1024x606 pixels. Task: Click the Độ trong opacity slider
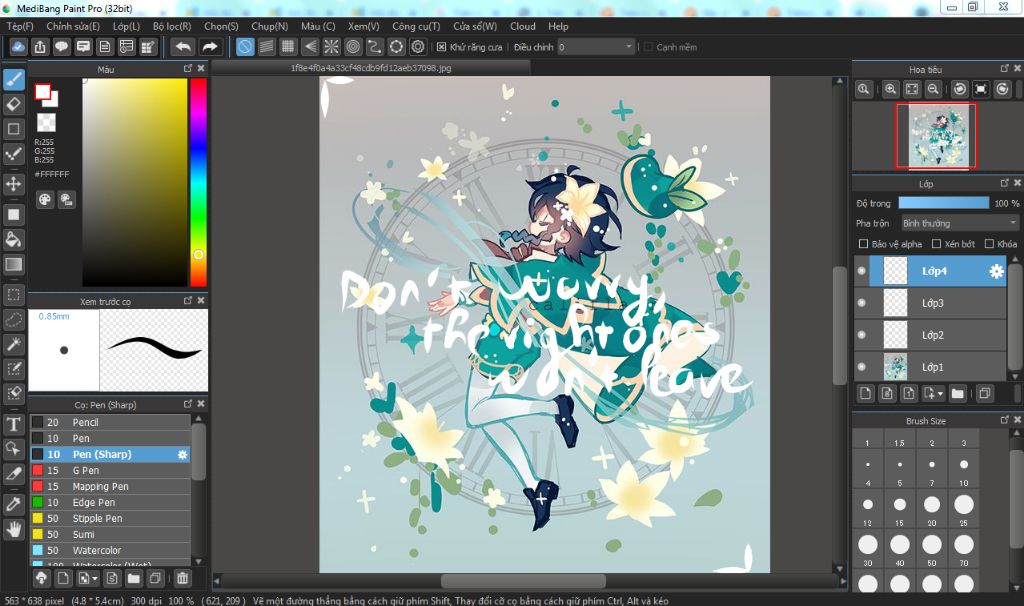pos(944,203)
